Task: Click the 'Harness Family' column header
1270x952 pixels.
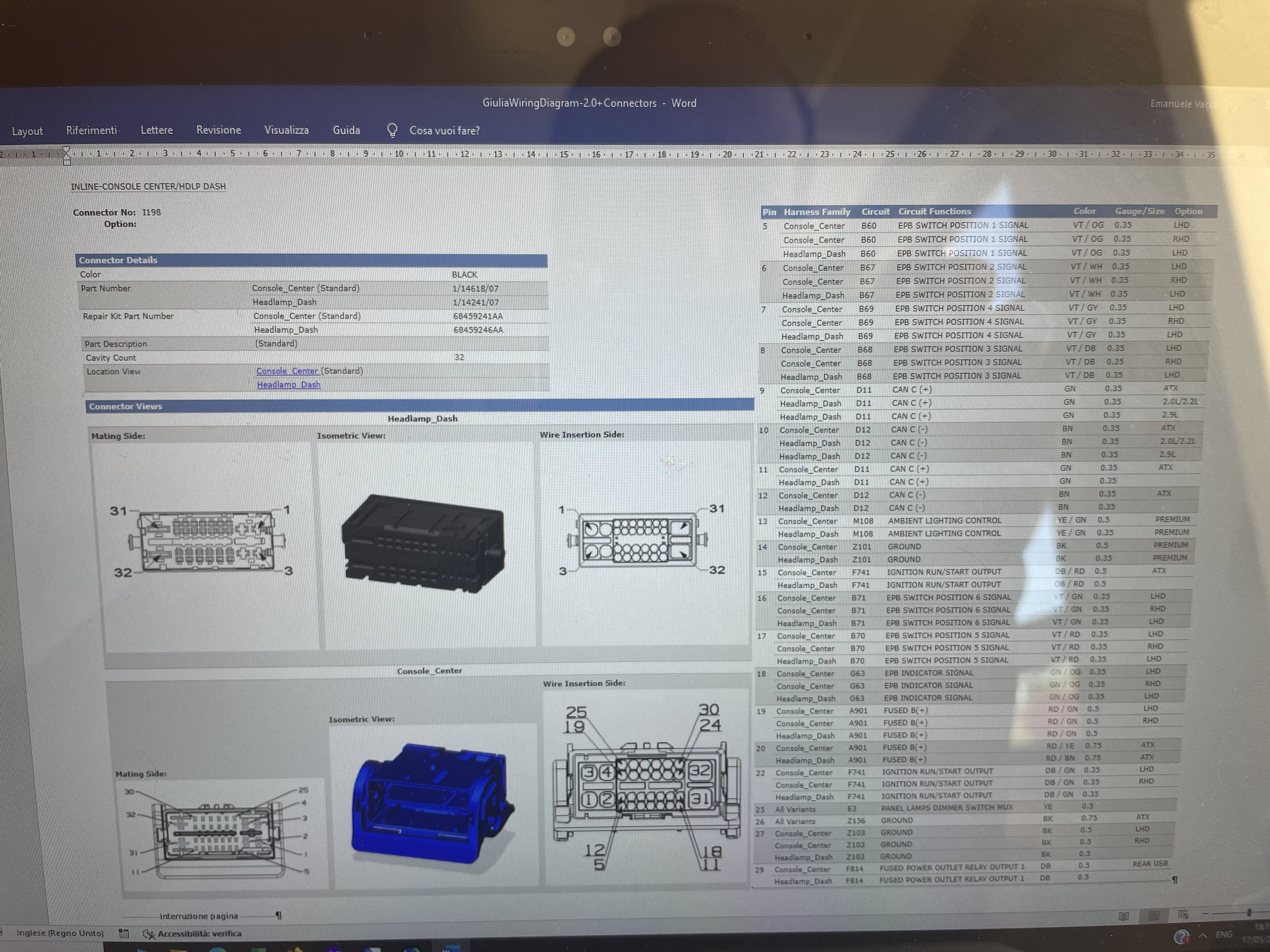Action: pyautogui.click(x=817, y=212)
